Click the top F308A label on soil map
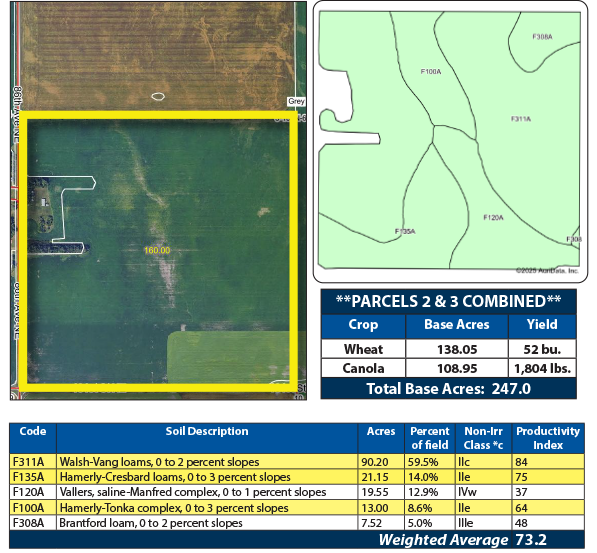This screenshot has width=597, height=553. pos(543,37)
